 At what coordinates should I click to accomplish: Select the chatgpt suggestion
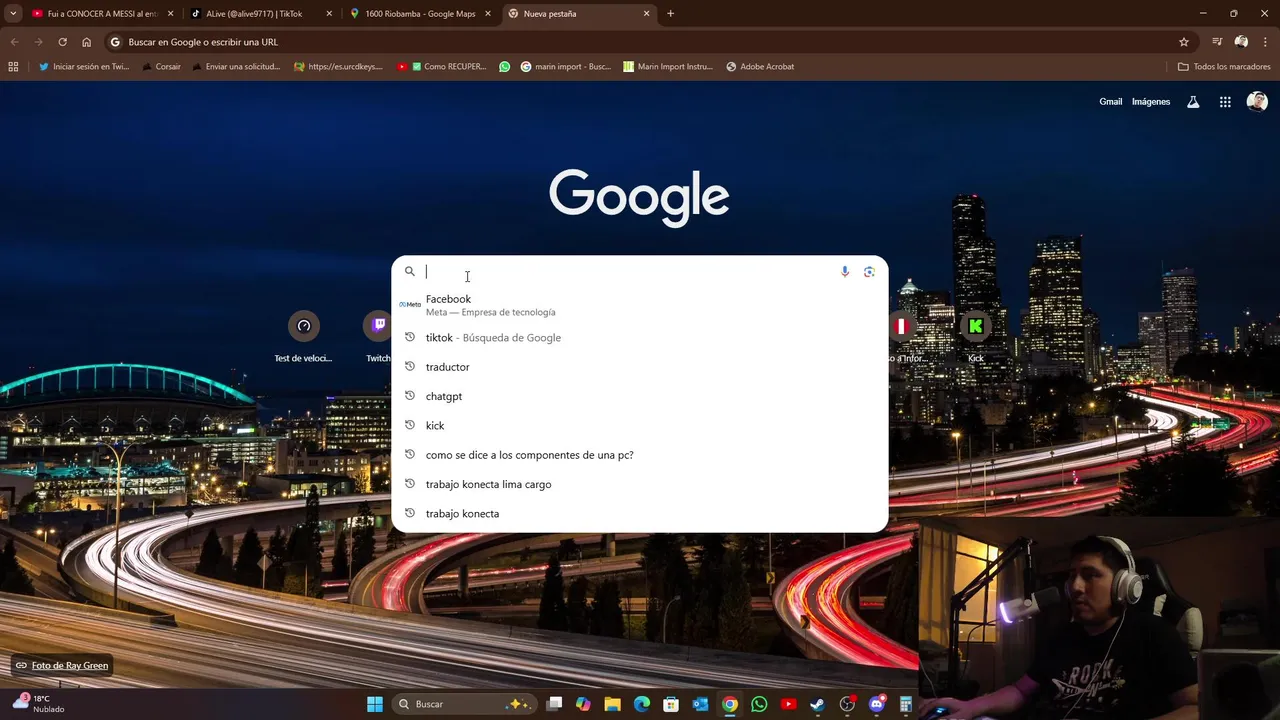click(x=640, y=396)
